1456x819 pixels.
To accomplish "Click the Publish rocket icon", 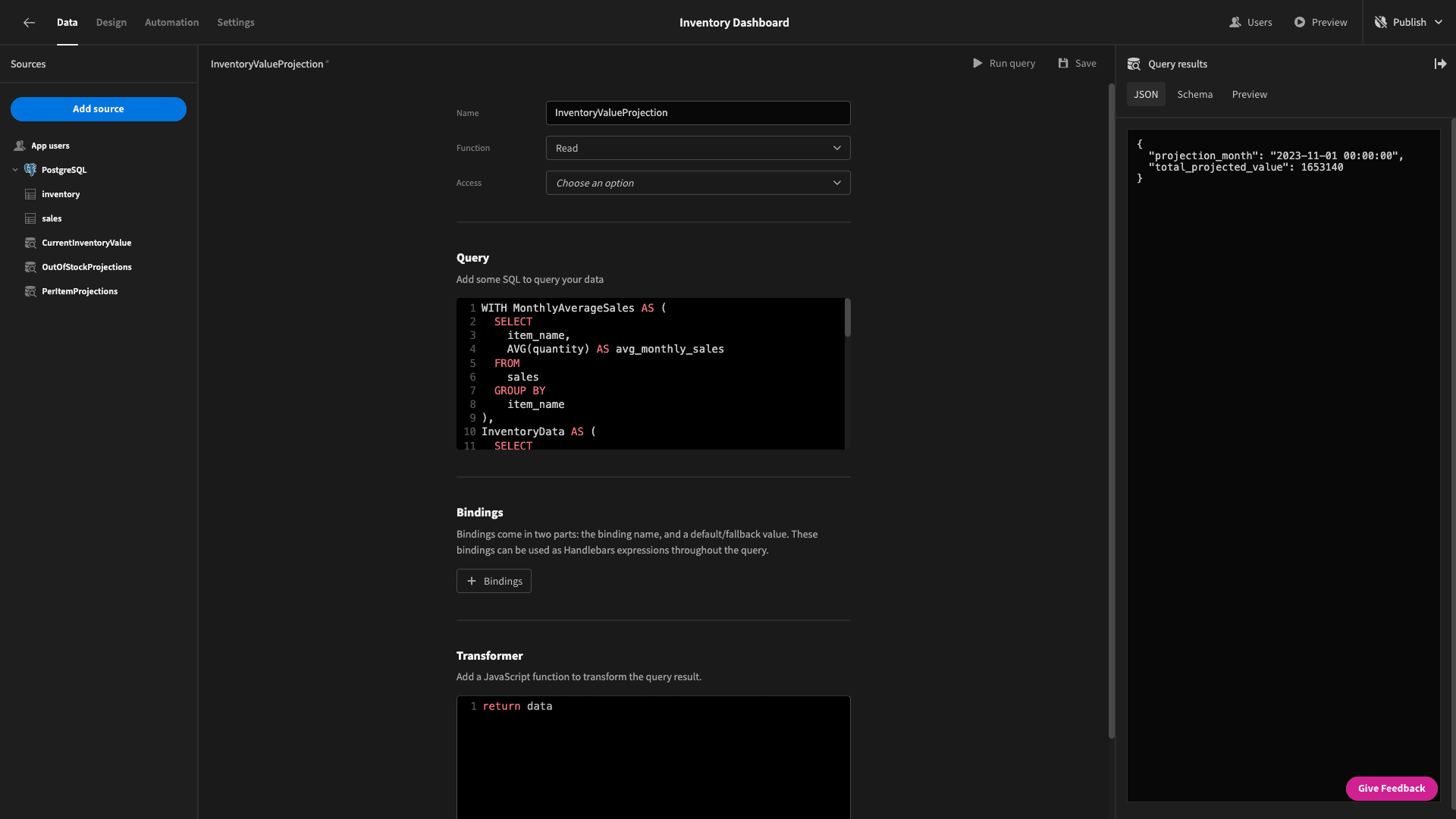I will pos(1381,23).
